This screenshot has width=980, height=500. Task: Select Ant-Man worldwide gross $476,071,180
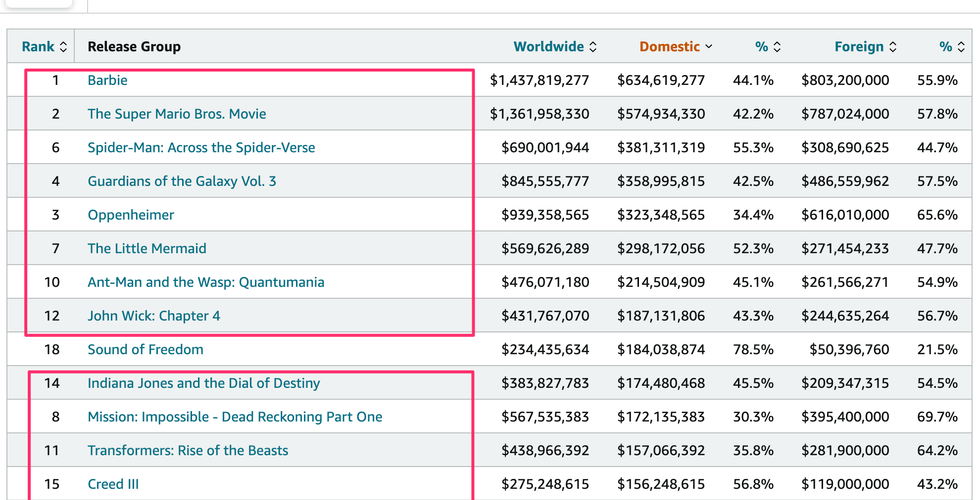tap(545, 282)
